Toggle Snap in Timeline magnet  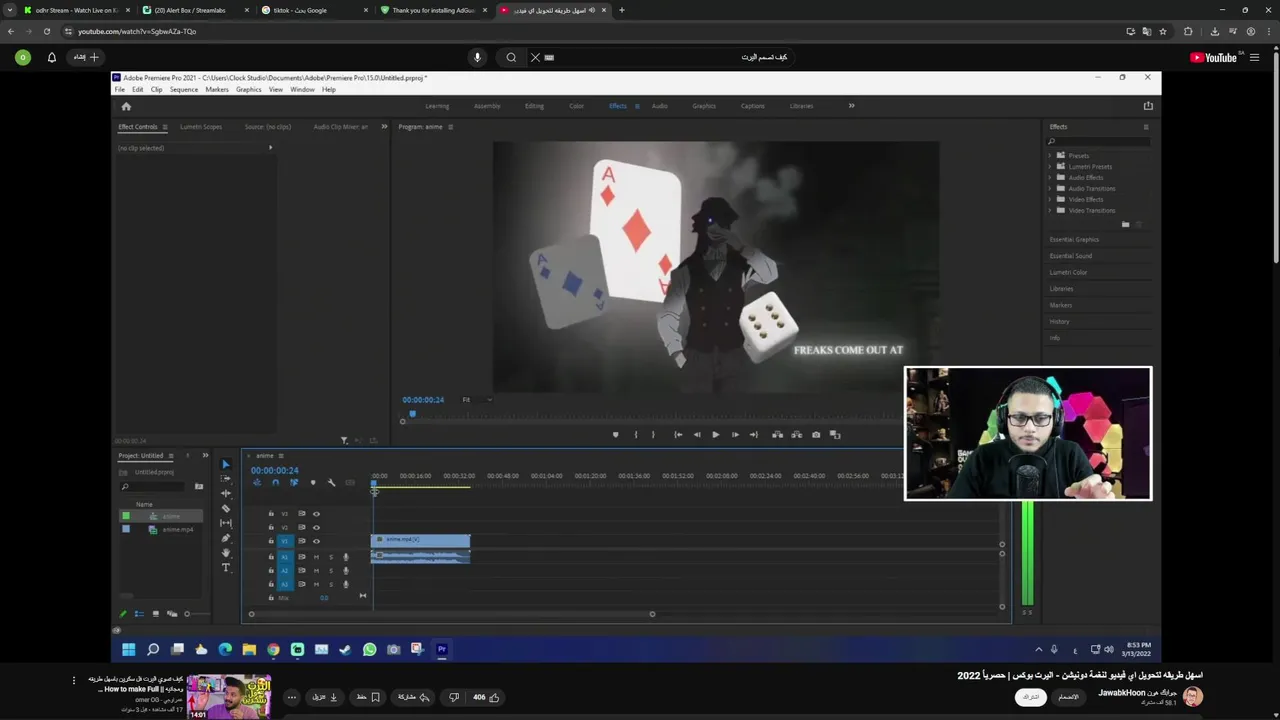[x=275, y=483]
